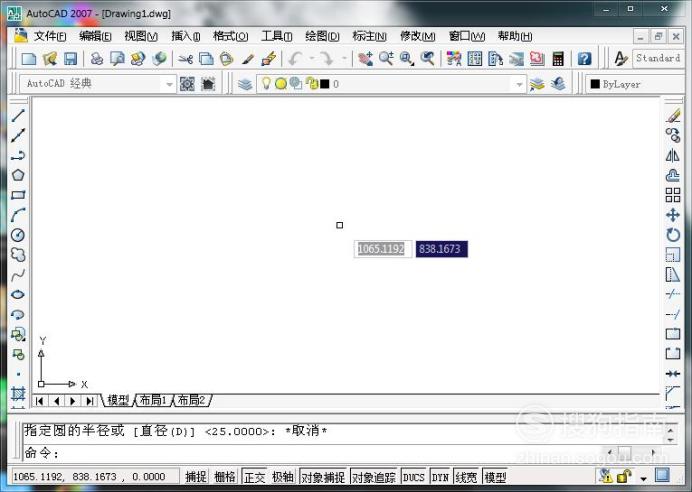692x492 pixels.
Task: Open the 修改(M) menu
Action: [x=417, y=36]
